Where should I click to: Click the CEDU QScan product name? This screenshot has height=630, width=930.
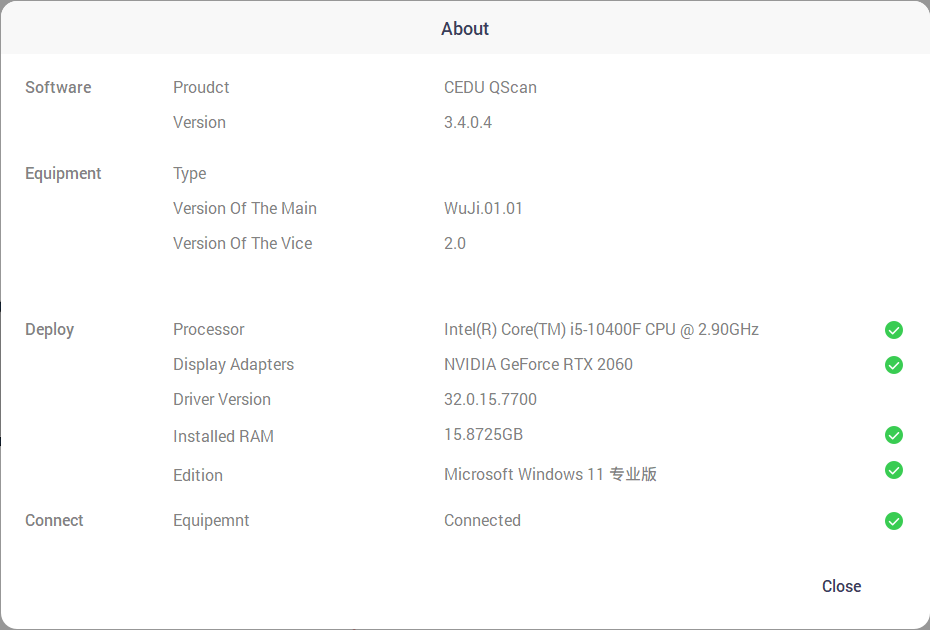coord(490,88)
